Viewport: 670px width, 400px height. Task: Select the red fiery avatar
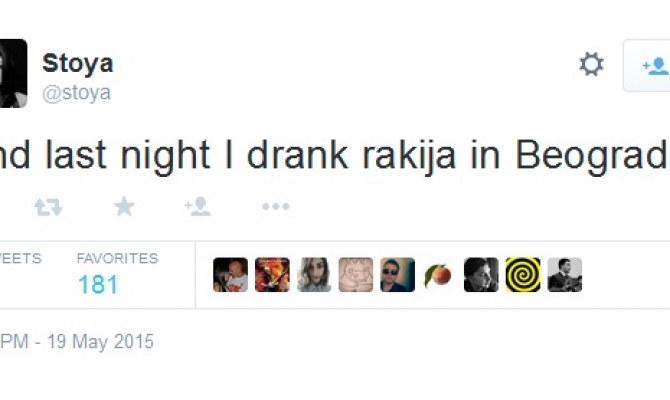coord(272,274)
